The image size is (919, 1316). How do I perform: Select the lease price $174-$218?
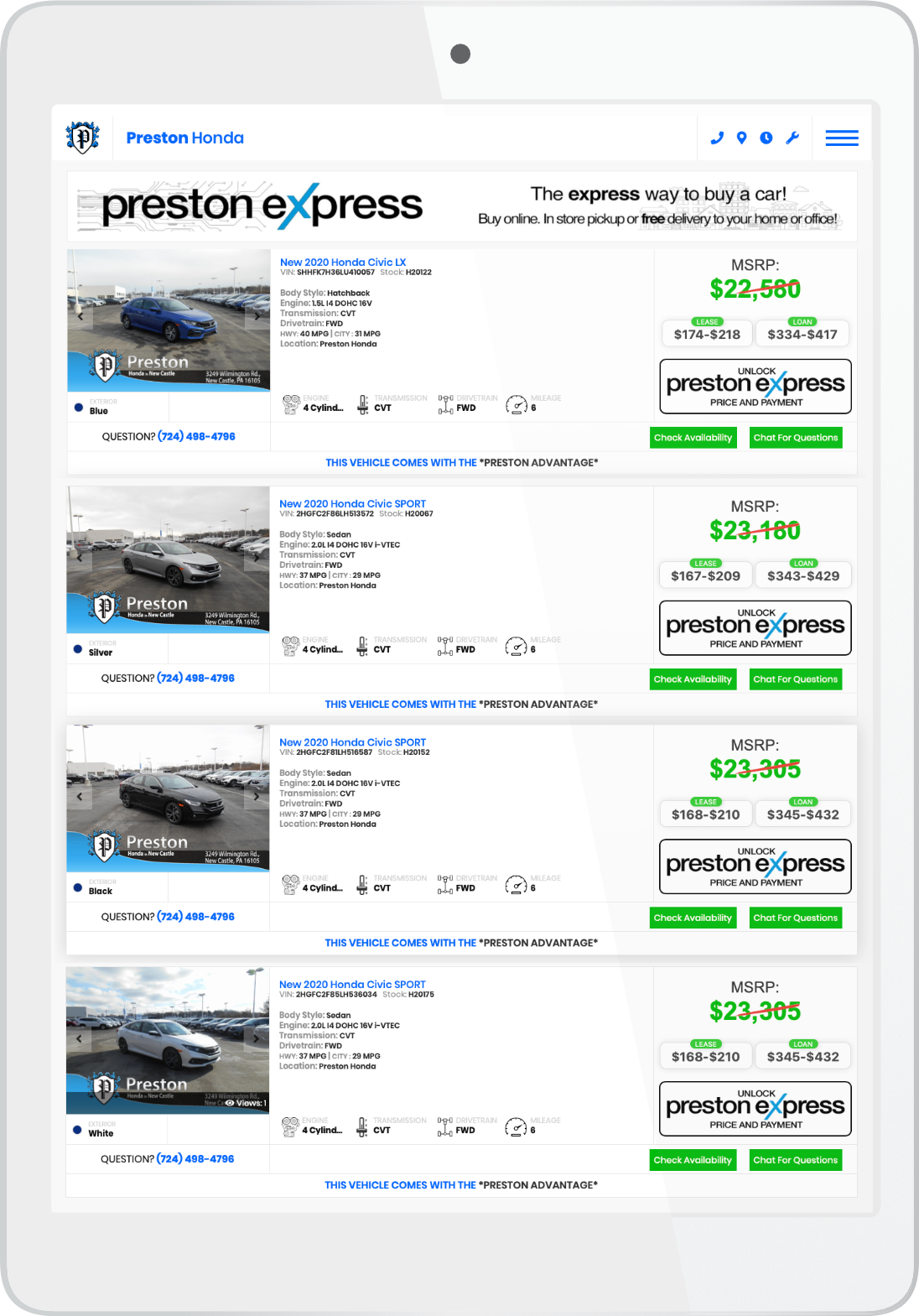[707, 334]
